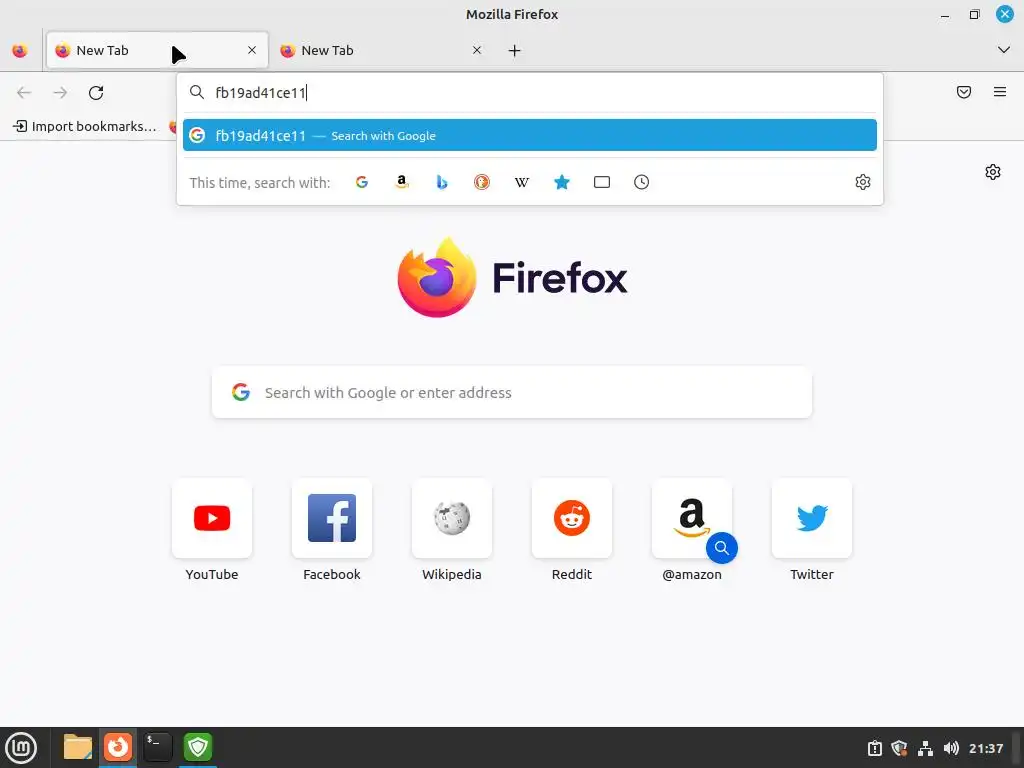
Task: Open the update manager shield tray icon
Action: [899, 748]
